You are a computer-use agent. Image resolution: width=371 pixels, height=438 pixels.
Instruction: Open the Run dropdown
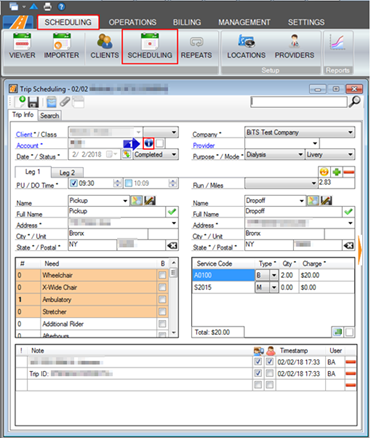[314, 183]
